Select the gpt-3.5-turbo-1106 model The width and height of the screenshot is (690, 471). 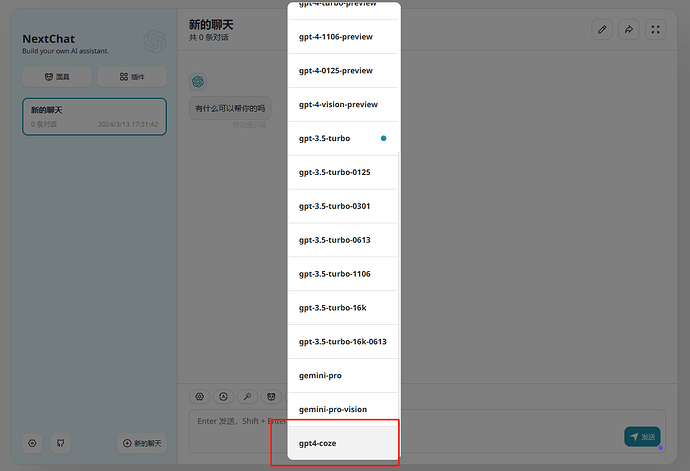click(343, 274)
